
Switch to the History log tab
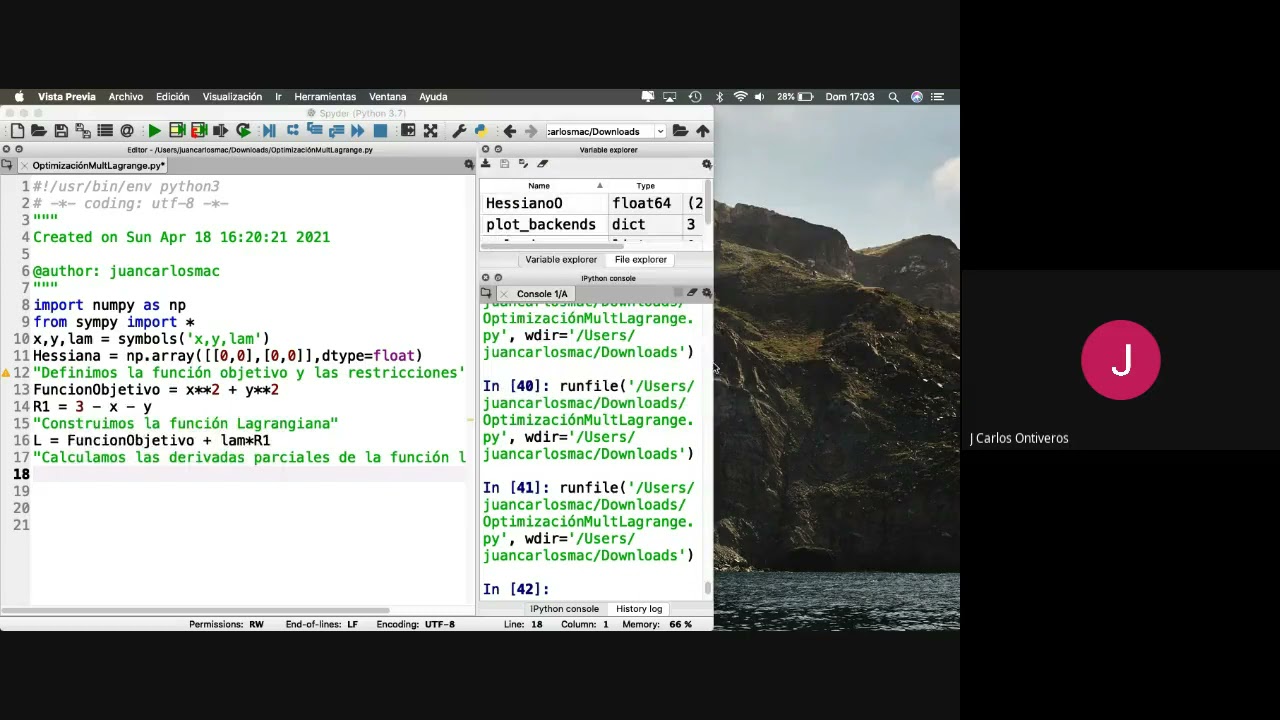pyautogui.click(x=639, y=609)
